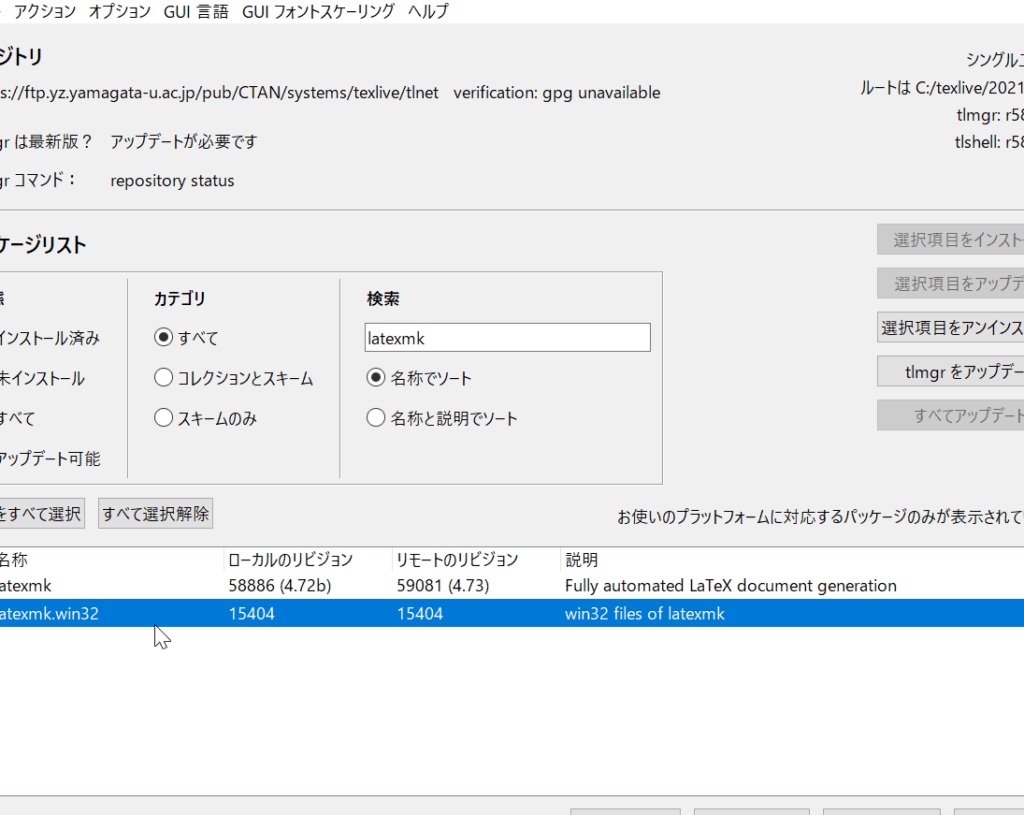Open the GUI フォントスケーリング menu
Viewport: 1024px width, 815px height.
point(318,12)
